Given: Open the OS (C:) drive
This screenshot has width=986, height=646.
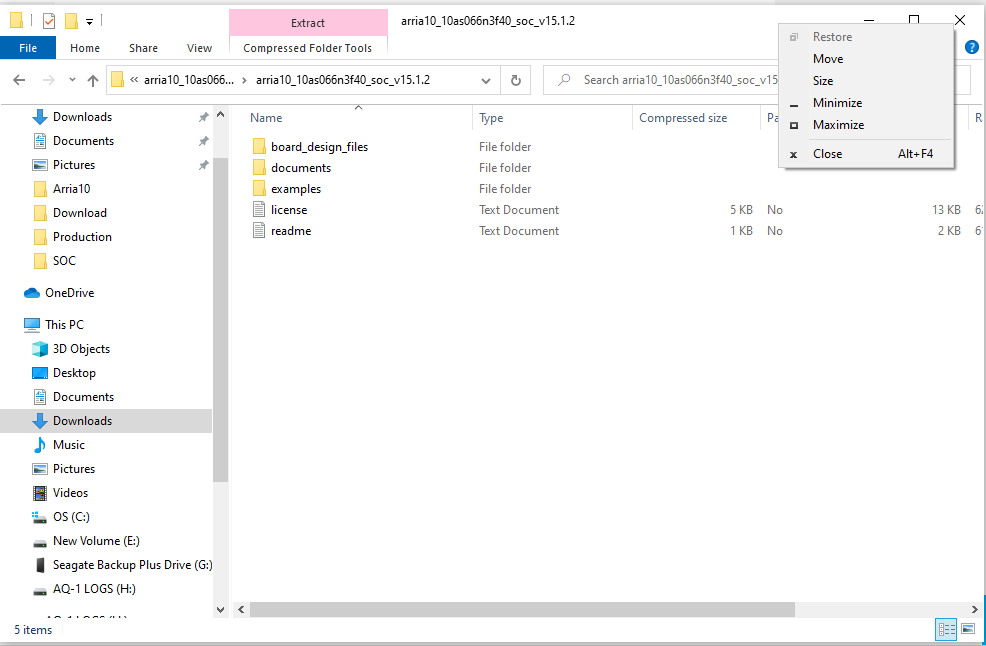Looking at the screenshot, I should click(71, 516).
